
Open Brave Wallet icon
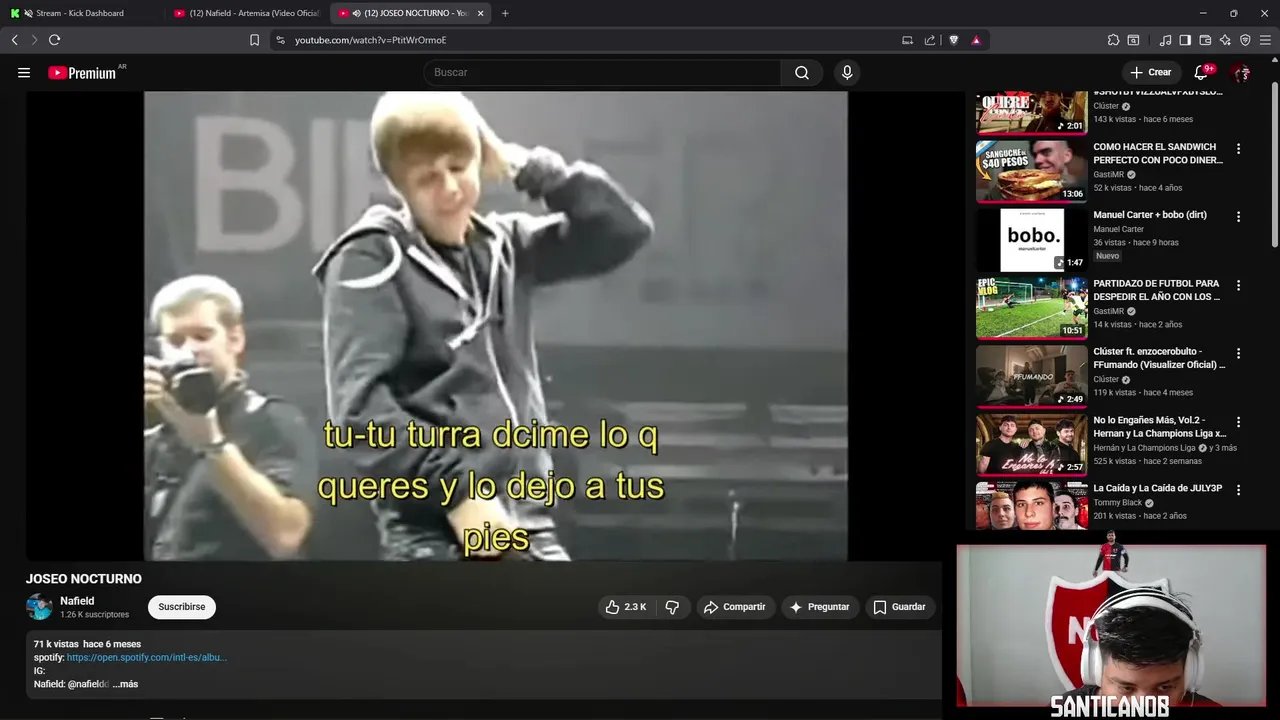[1205, 40]
